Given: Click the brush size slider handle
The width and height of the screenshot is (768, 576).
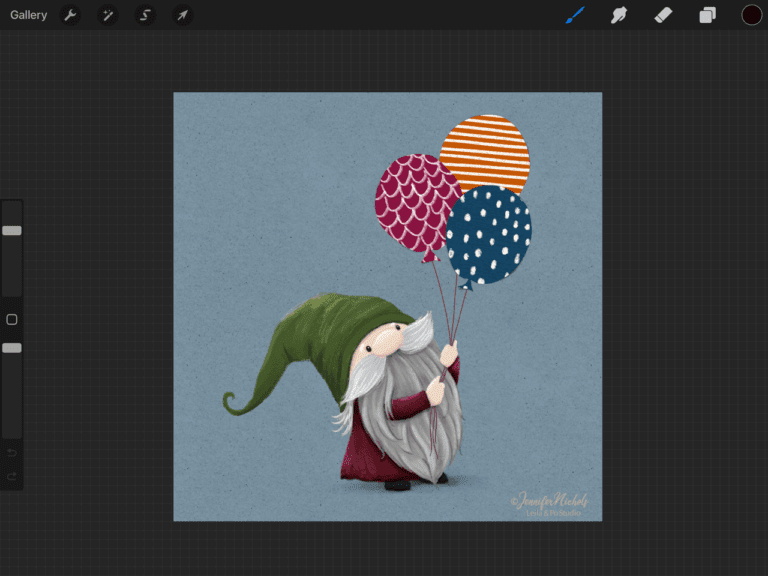Looking at the screenshot, I should tap(12, 230).
